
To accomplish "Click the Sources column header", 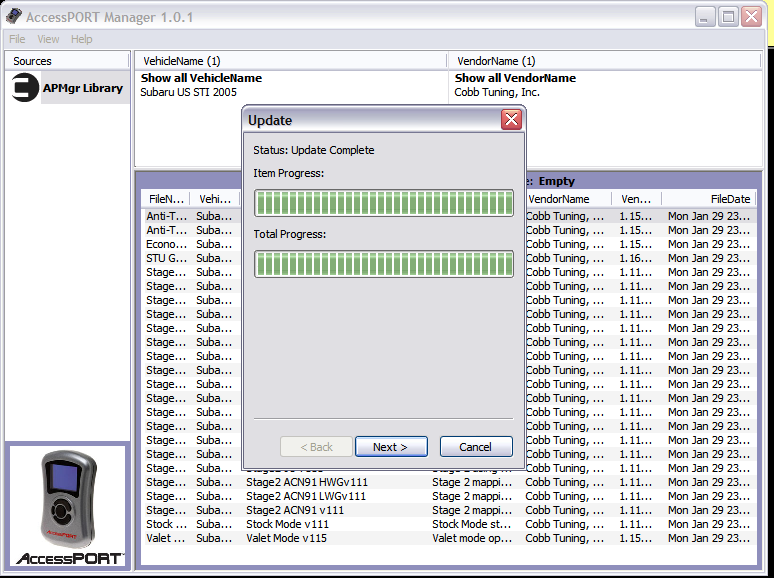I will pos(67,61).
